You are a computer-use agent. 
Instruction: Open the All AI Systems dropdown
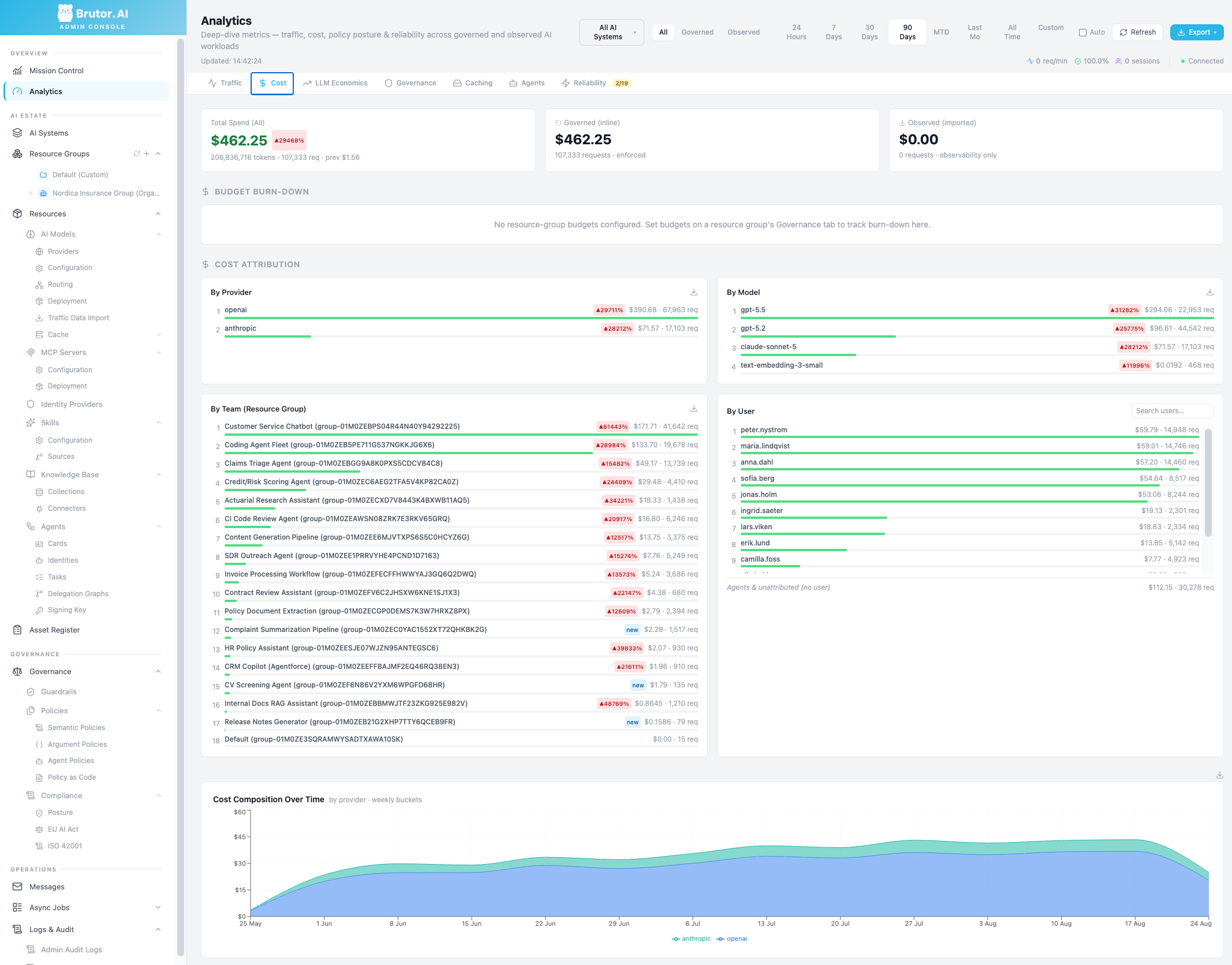click(x=611, y=32)
